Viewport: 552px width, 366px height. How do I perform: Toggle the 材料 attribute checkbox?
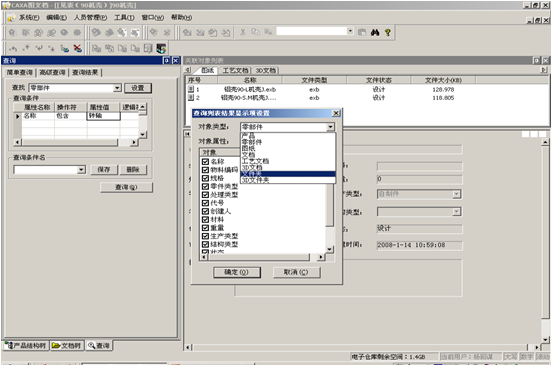[x=206, y=219]
